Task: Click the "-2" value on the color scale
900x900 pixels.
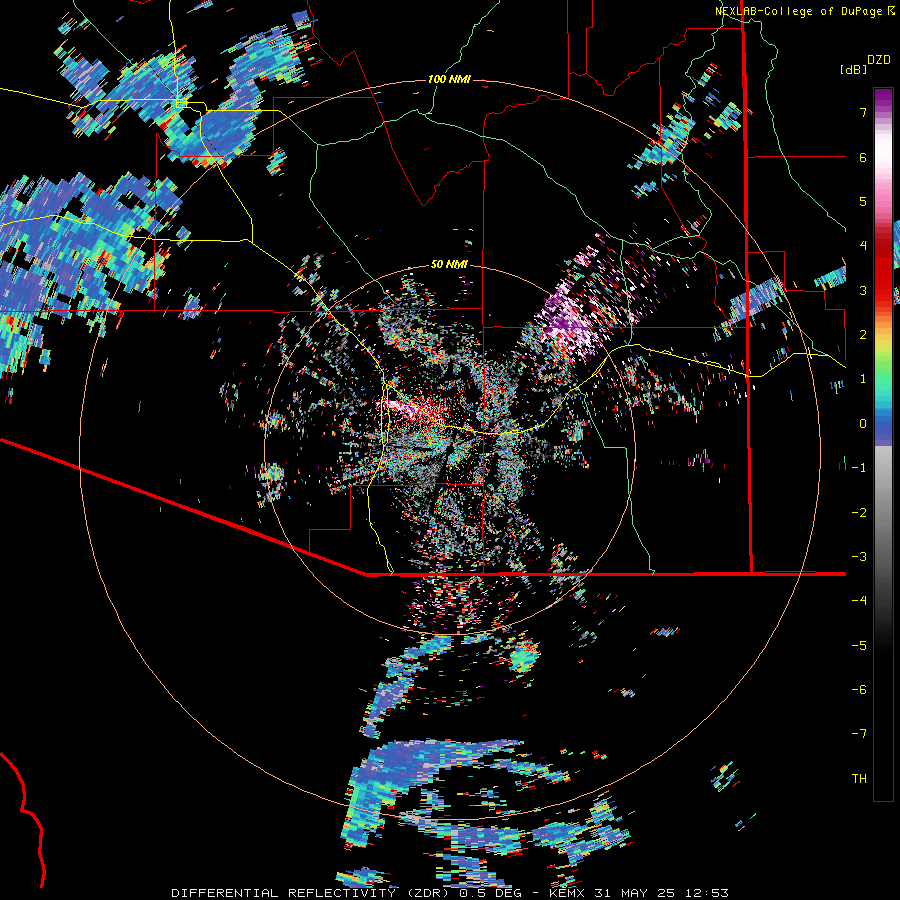Action: (x=859, y=513)
